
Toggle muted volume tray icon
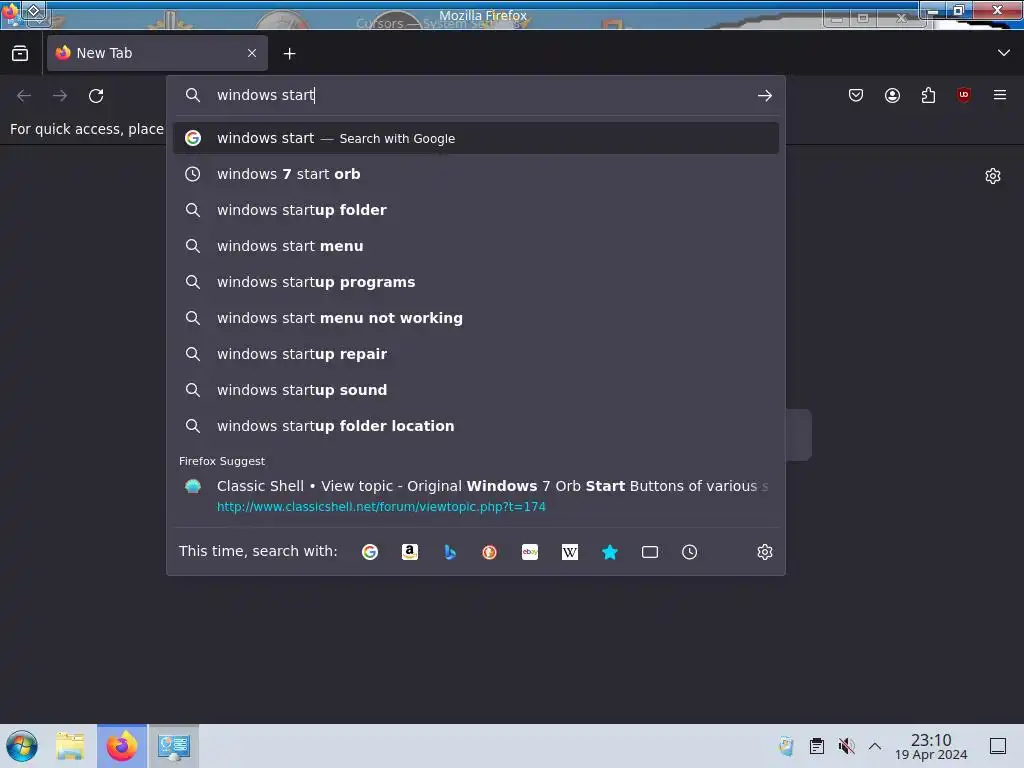(846, 746)
